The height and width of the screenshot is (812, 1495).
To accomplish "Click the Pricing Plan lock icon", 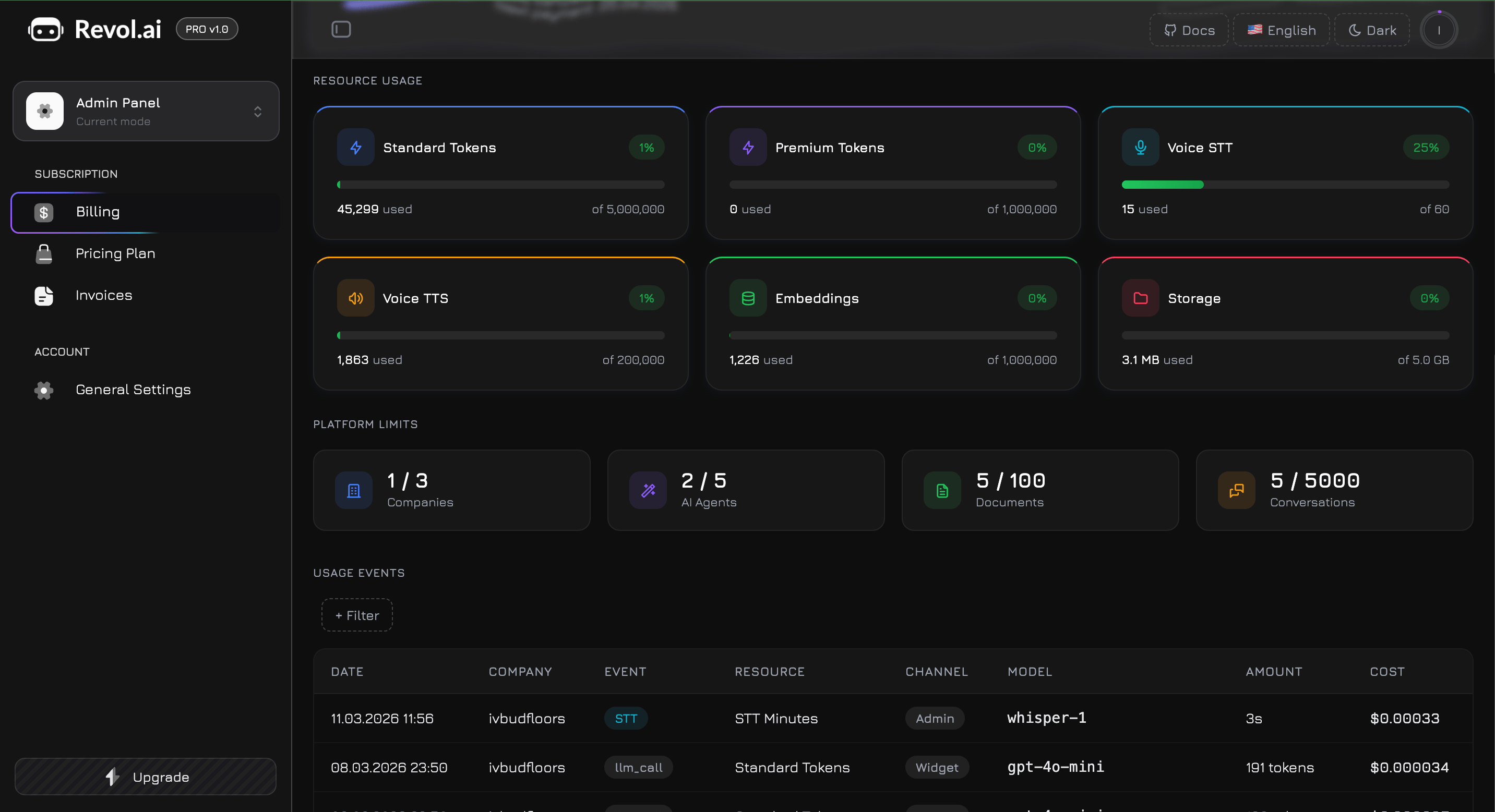I will (43, 254).
